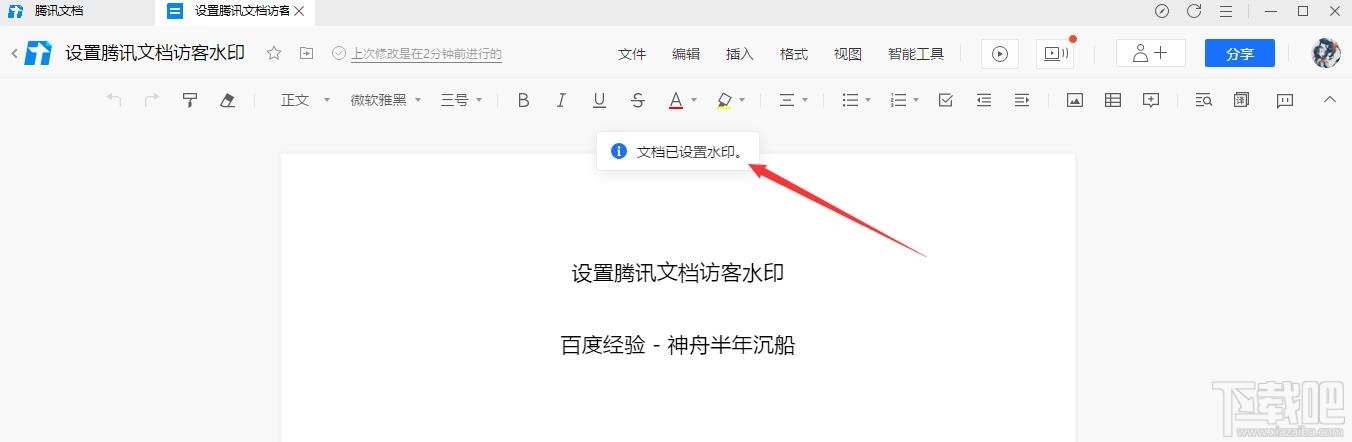Viewport: 1352px width, 442px height.
Task: Insert a checkbox to-do list
Action: click(946, 100)
